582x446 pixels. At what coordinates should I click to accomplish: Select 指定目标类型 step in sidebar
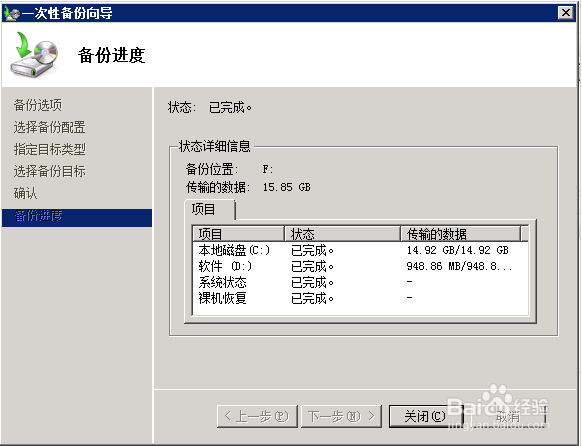50,149
